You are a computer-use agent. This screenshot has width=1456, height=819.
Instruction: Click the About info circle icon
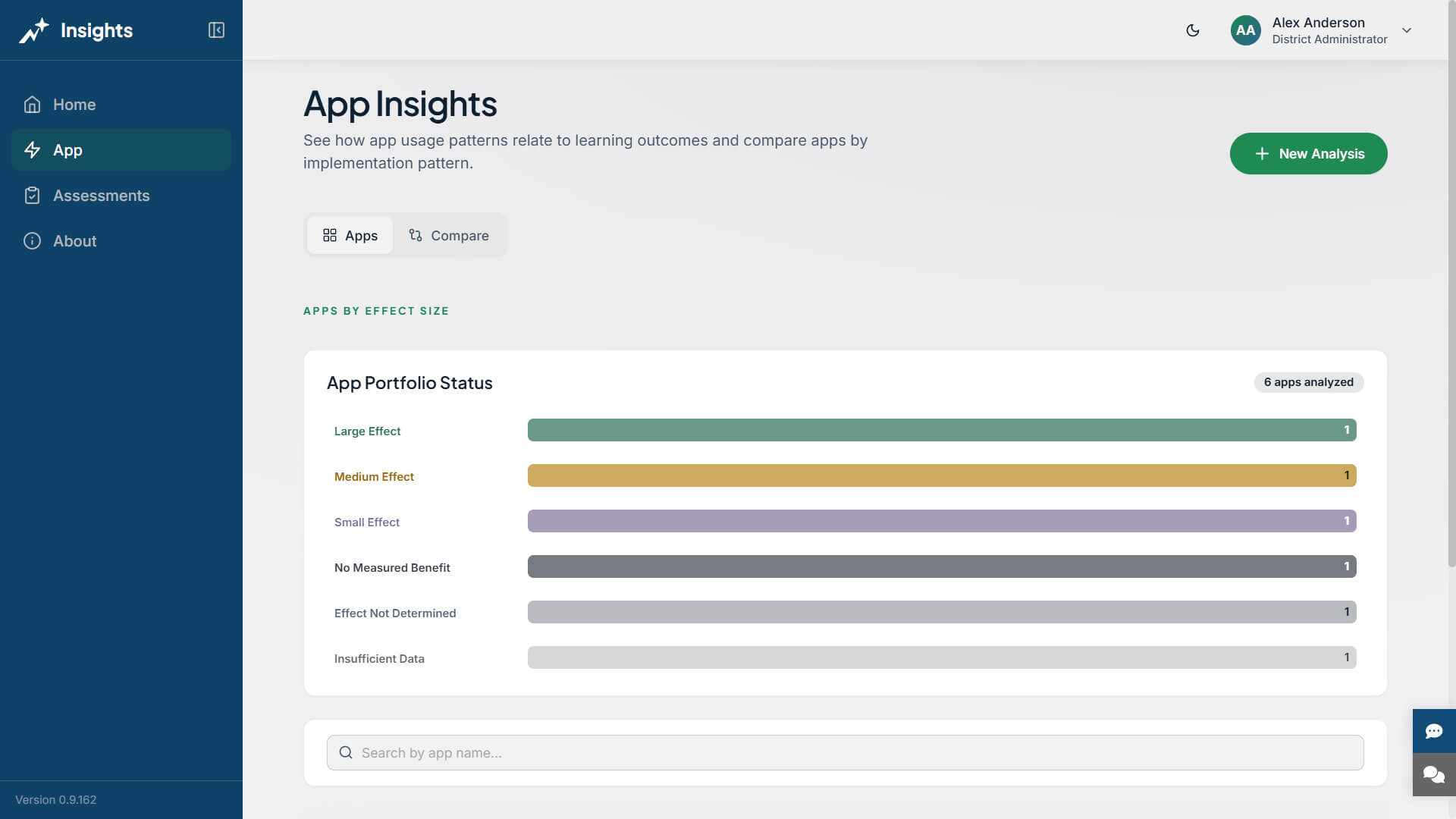(x=32, y=241)
